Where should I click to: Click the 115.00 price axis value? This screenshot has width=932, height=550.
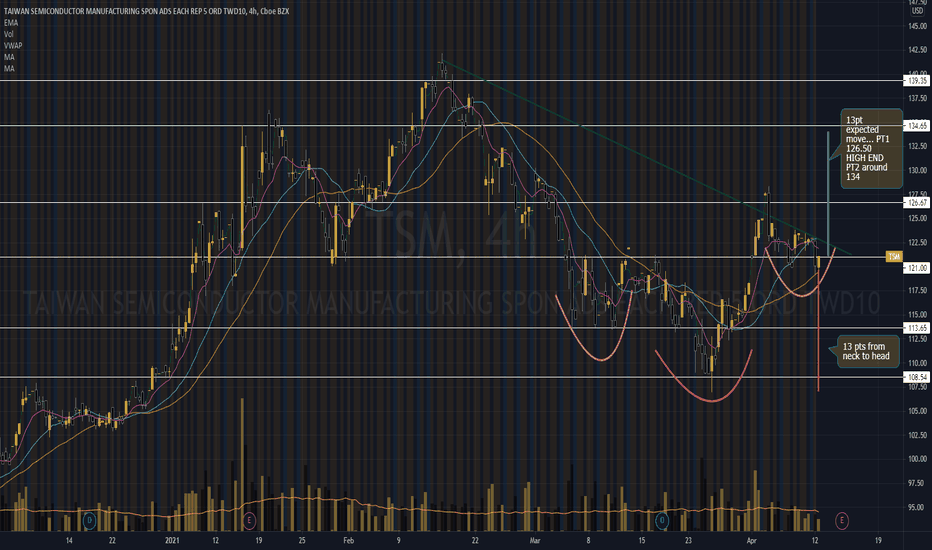pyautogui.click(x=917, y=315)
